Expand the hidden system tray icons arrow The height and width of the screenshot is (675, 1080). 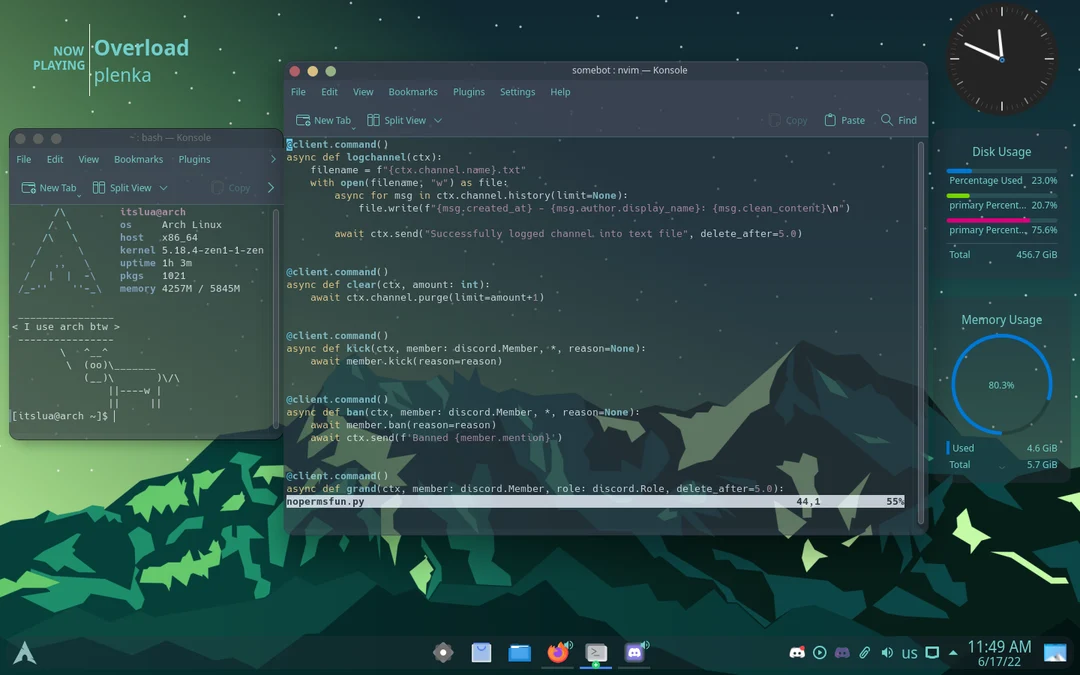click(x=952, y=652)
